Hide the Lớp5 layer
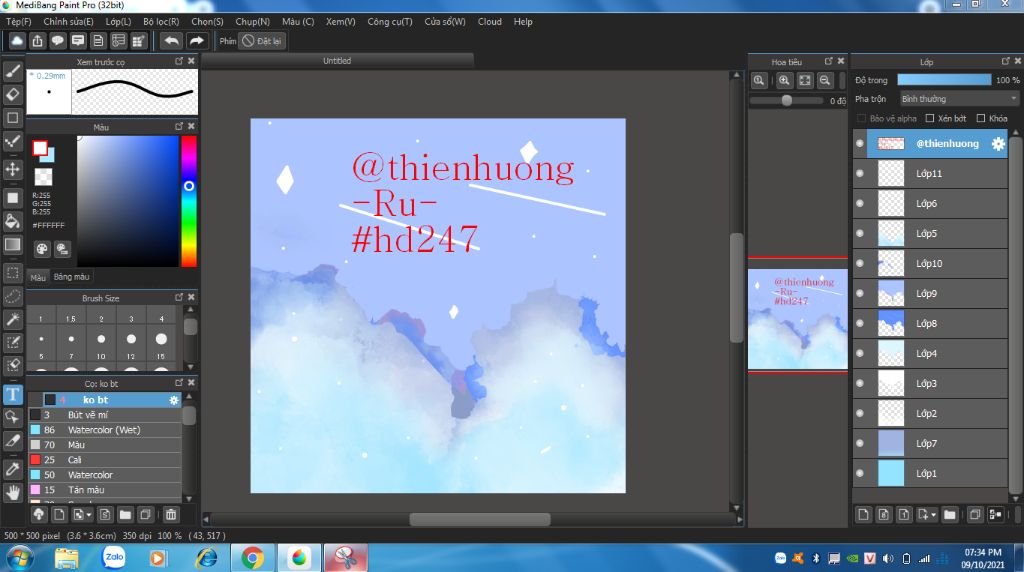Image resolution: width=1024 pixels, height=572 pixels. point(860,234)
